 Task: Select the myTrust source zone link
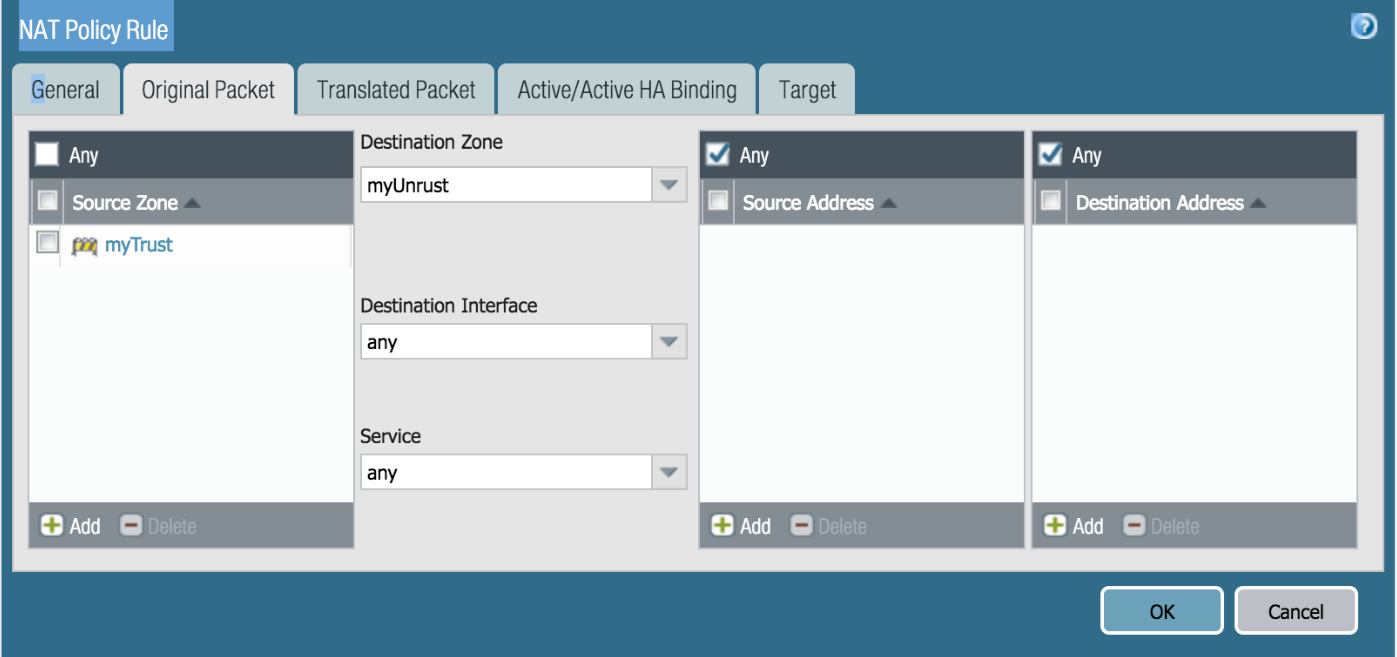[139, 245]
